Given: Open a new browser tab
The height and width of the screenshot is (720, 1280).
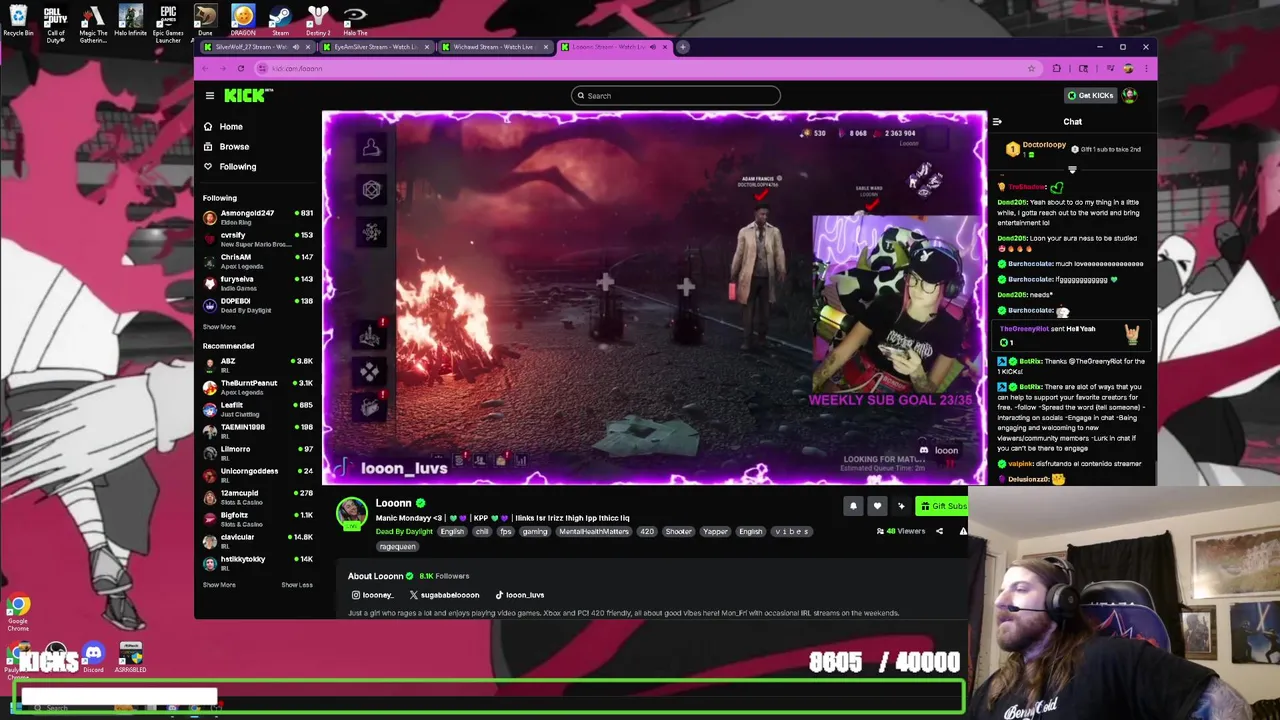Looking at the screenshot, I should pyautogui.click(x=683, y=47).
